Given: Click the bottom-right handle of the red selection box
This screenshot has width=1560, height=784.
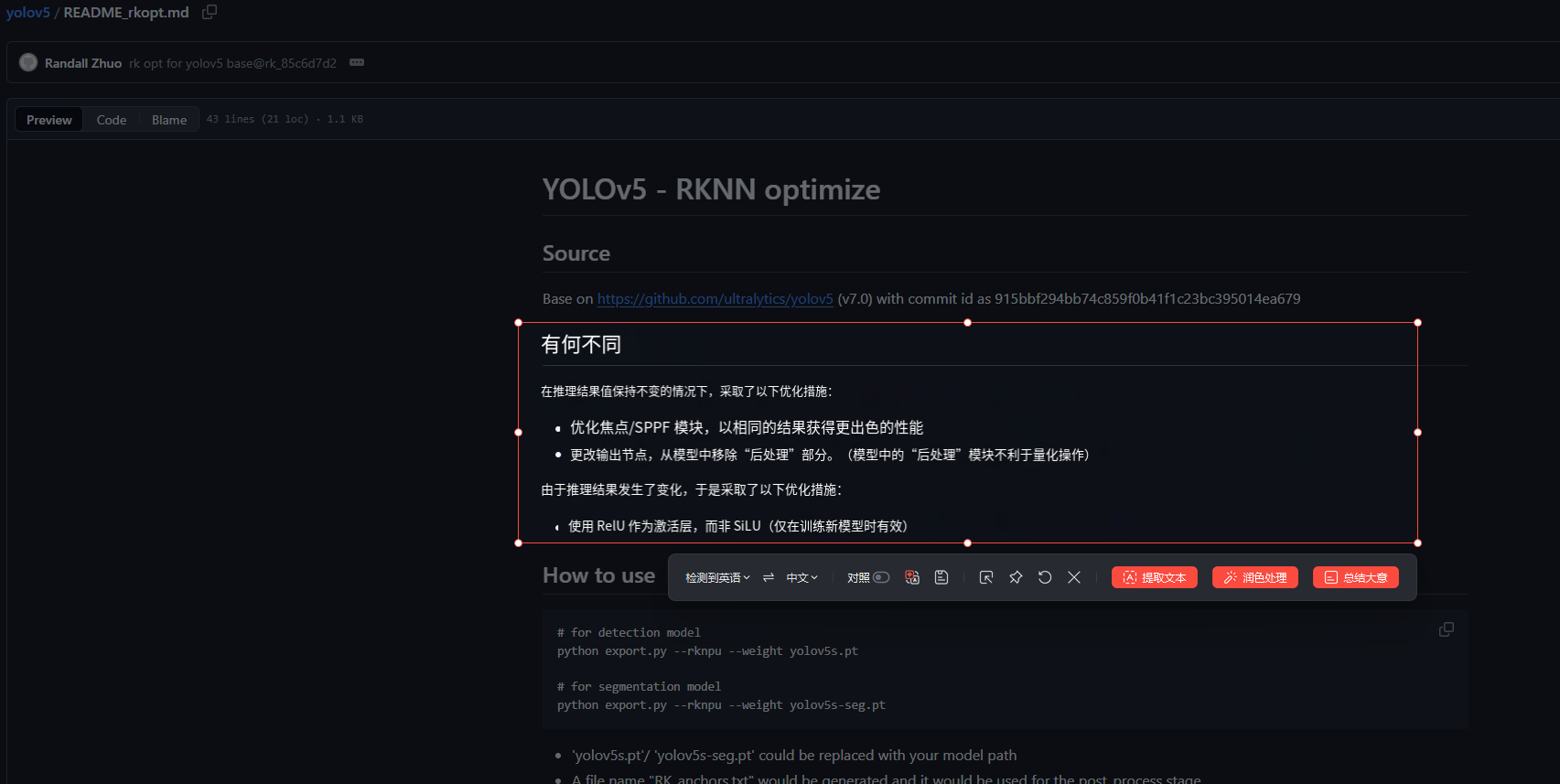Looking at the screenshot, I should [1417, 542].
